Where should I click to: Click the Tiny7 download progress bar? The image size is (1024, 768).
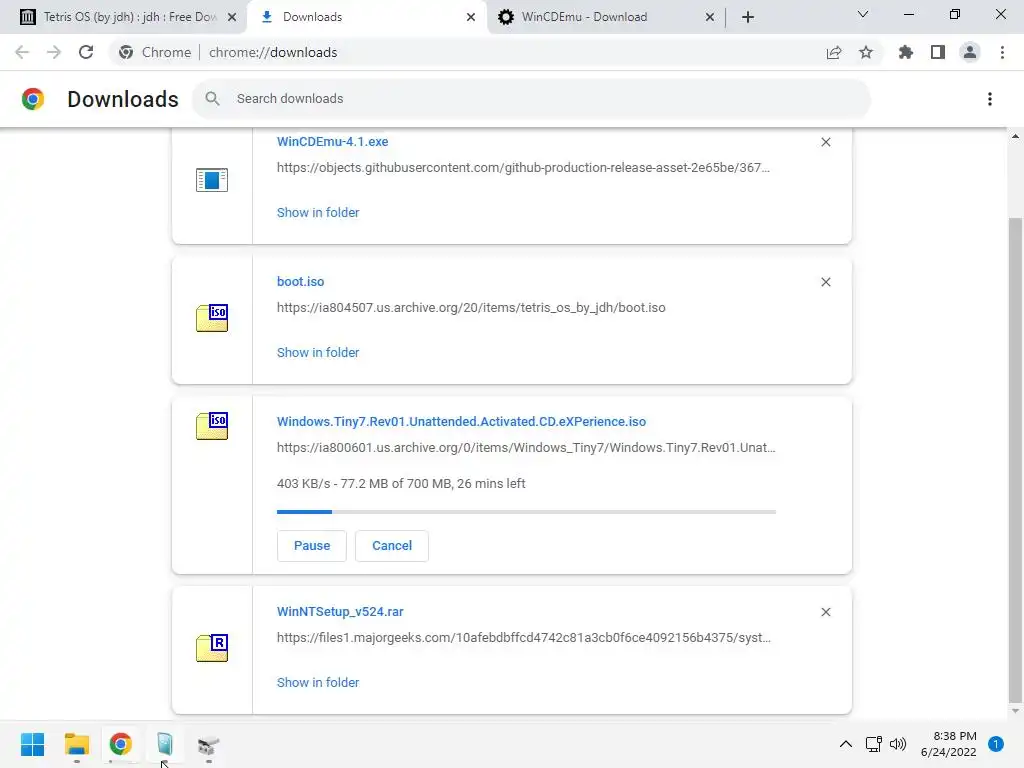pos(526,512)
